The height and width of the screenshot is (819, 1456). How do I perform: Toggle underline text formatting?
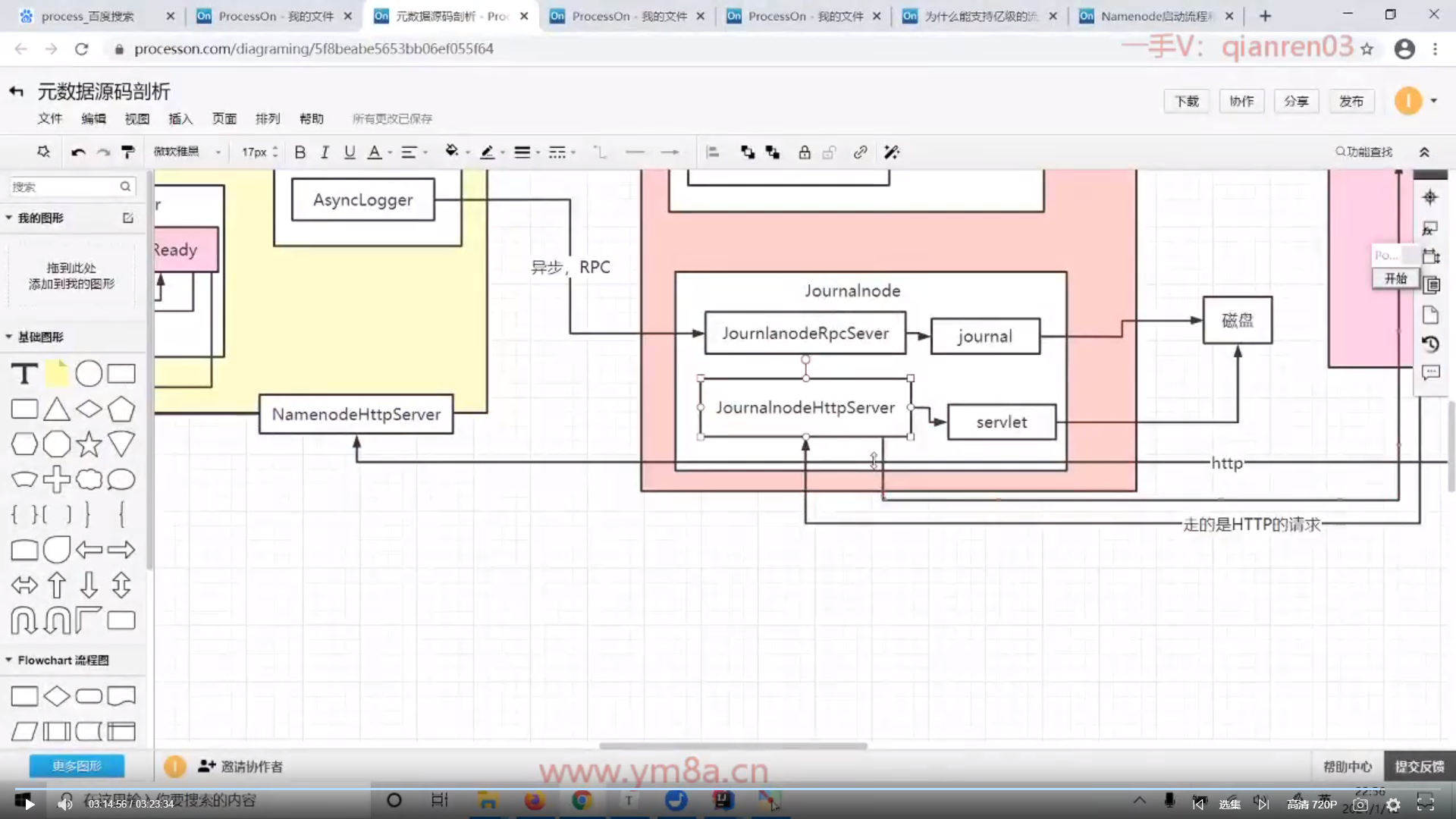coord(350,152)
